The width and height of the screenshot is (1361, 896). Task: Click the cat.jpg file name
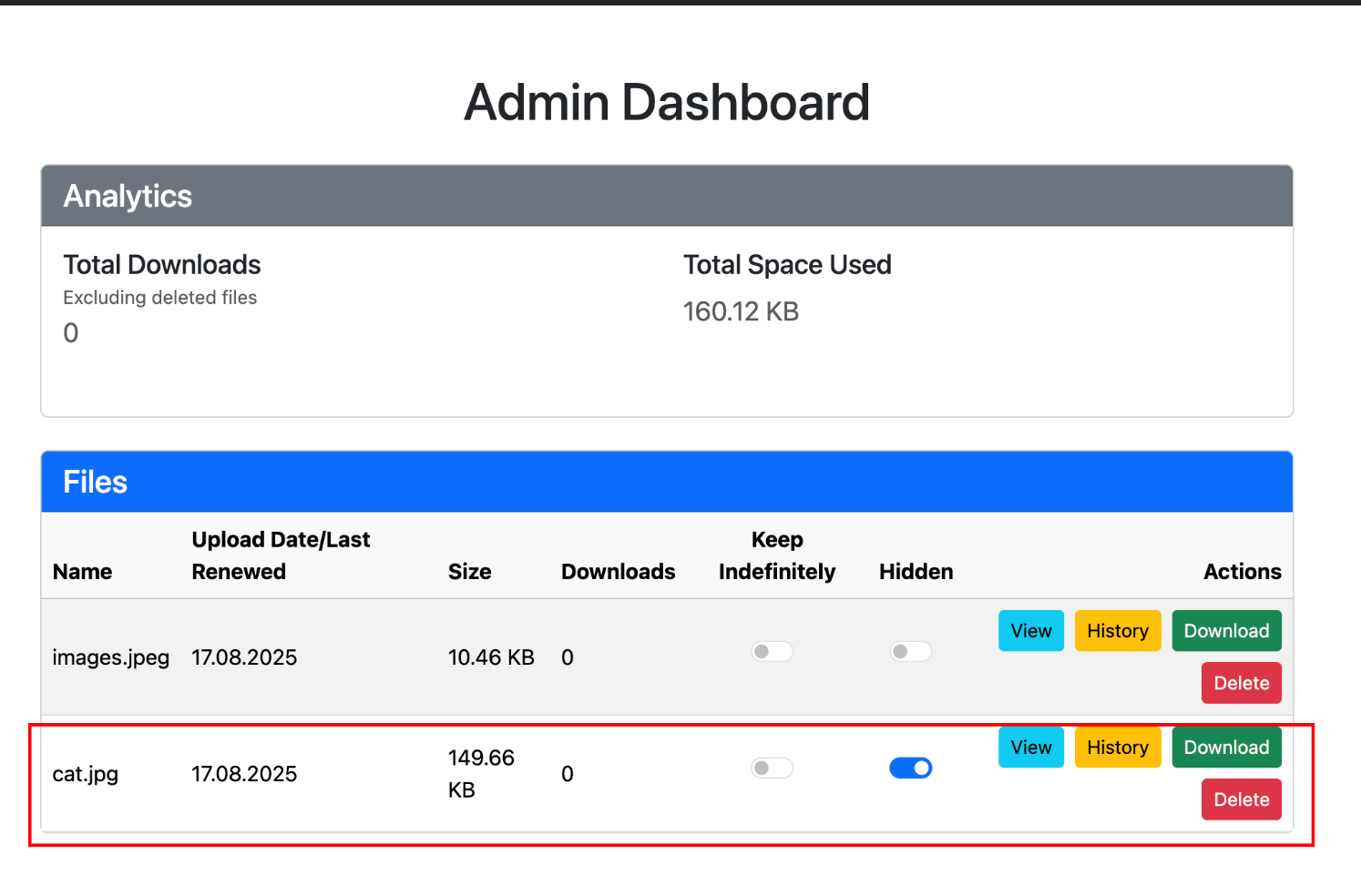click(x=86, y=774)
